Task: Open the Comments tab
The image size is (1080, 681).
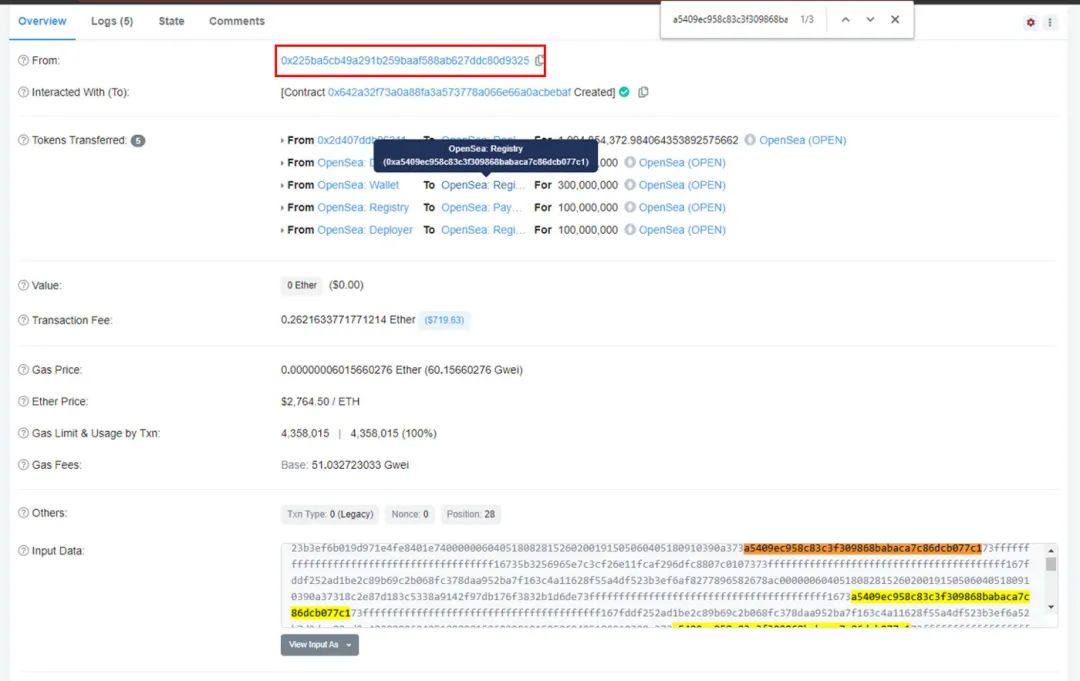Action: point(237,21)
